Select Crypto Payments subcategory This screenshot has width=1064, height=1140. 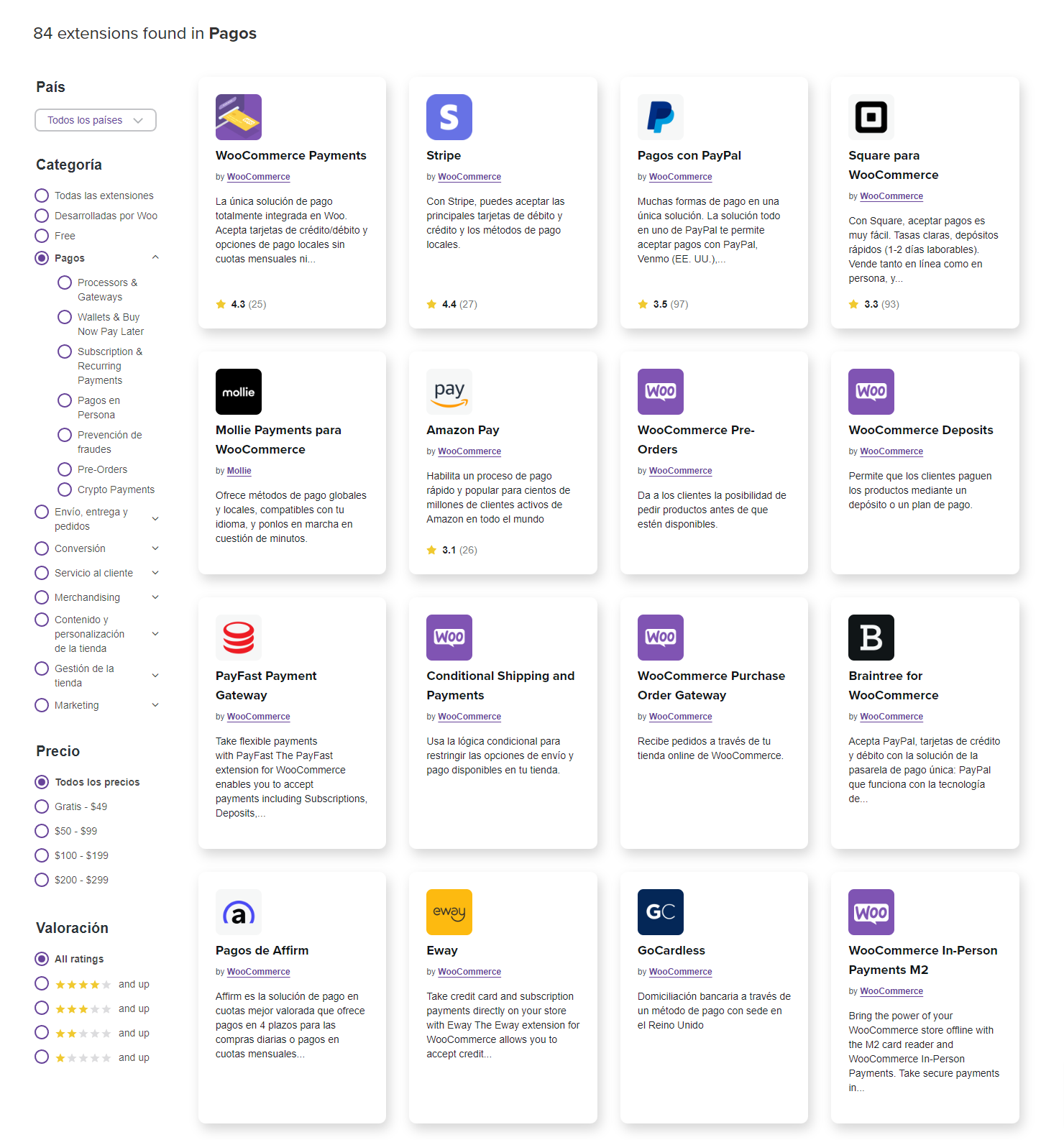pos(65,489)
